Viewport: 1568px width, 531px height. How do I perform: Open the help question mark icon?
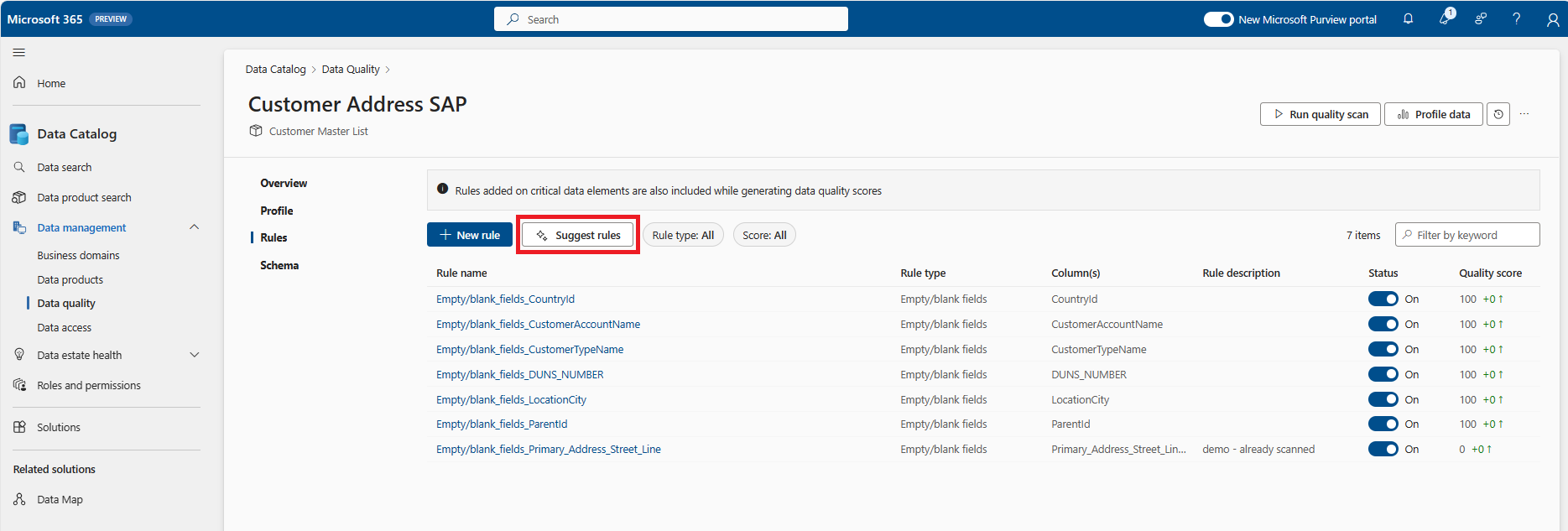[x=1516, y=18]
